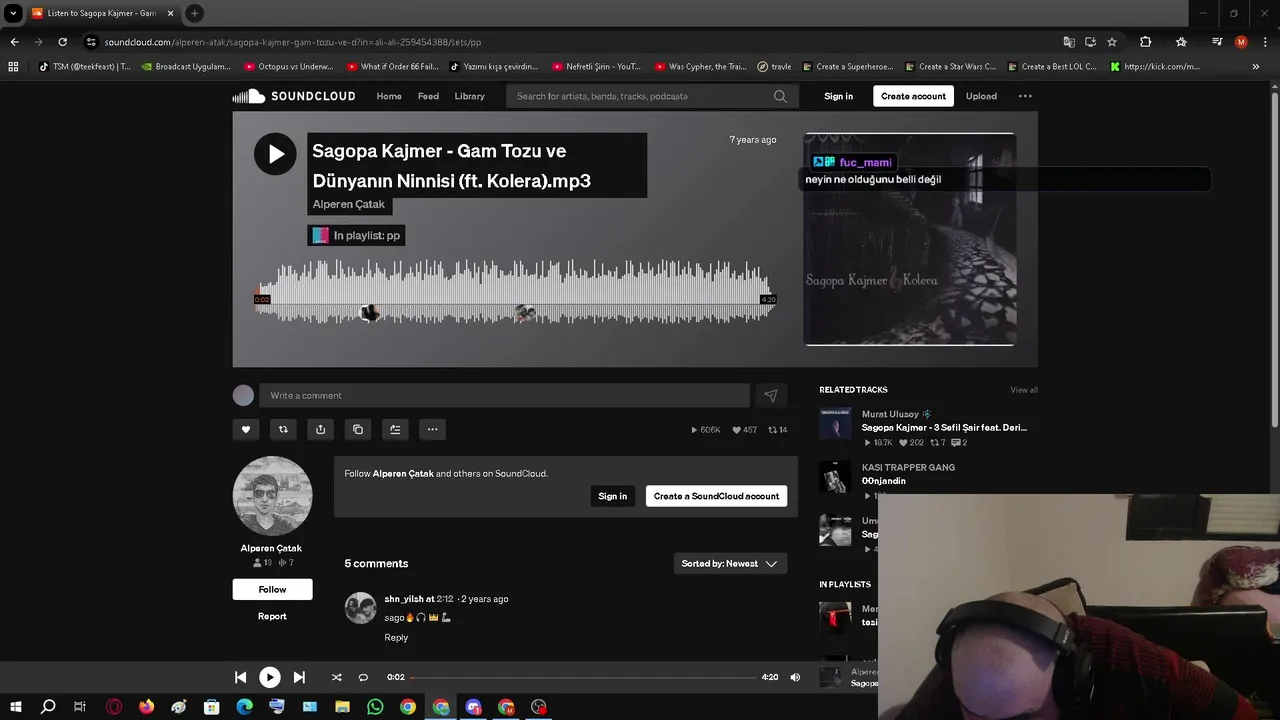Open the Upload nav item
This screenshot has width=1280, height=720.
pyautogui.click(x=981, y=96)
